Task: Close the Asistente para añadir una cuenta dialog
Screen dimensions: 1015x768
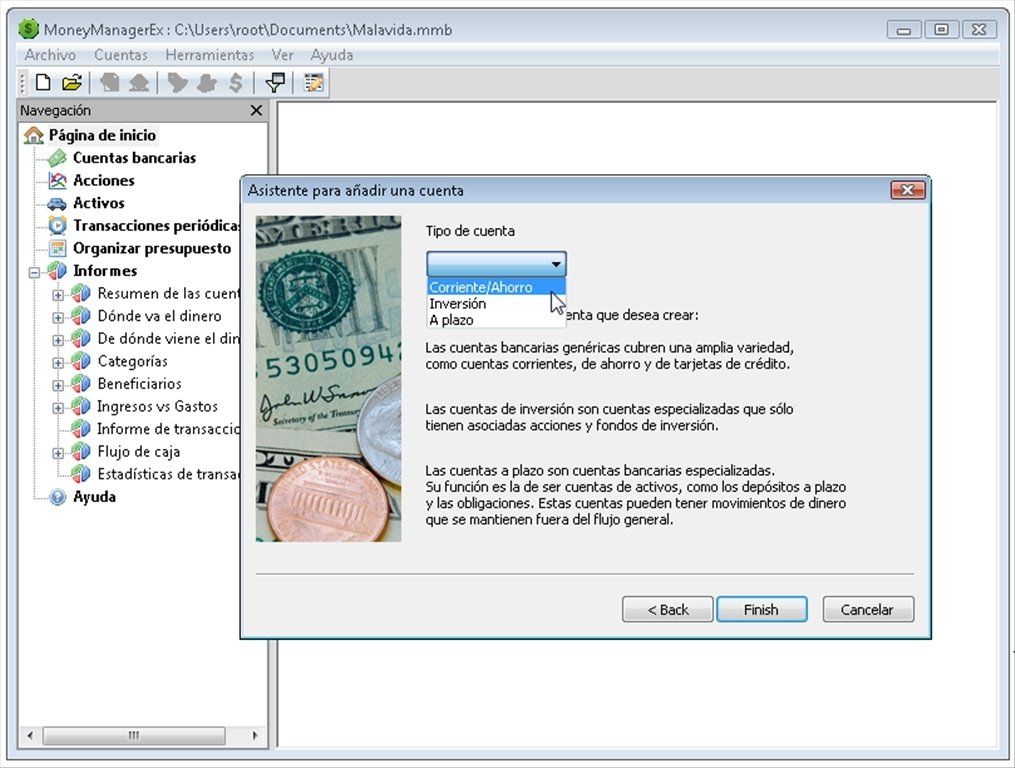Action: click(x=908, y=190)
